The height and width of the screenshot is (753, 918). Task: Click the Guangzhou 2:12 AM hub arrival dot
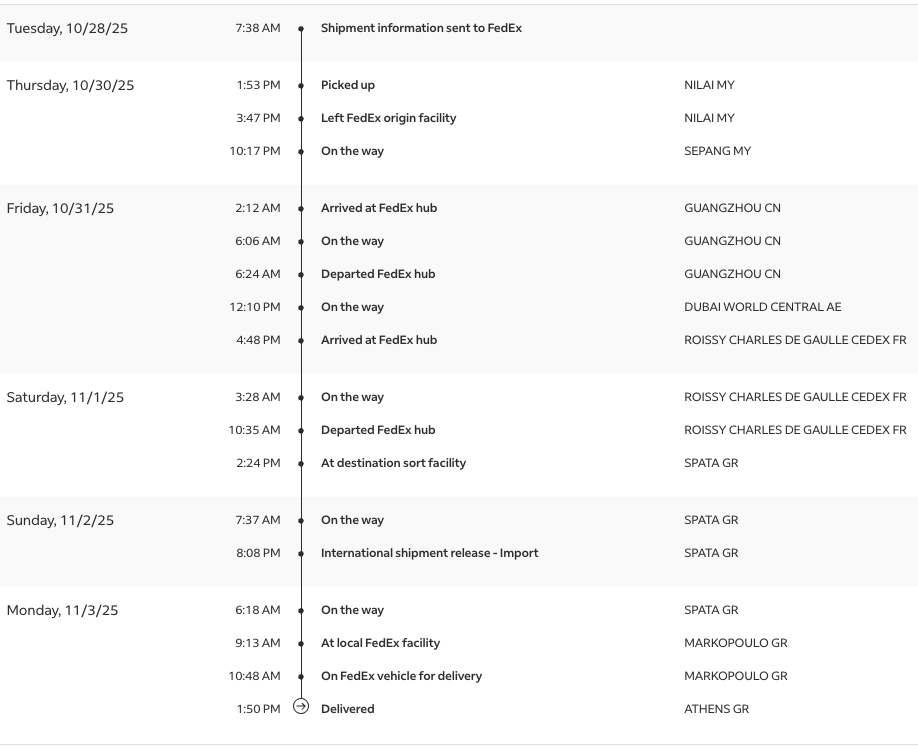pyautogui.click(x=301, y=209)
